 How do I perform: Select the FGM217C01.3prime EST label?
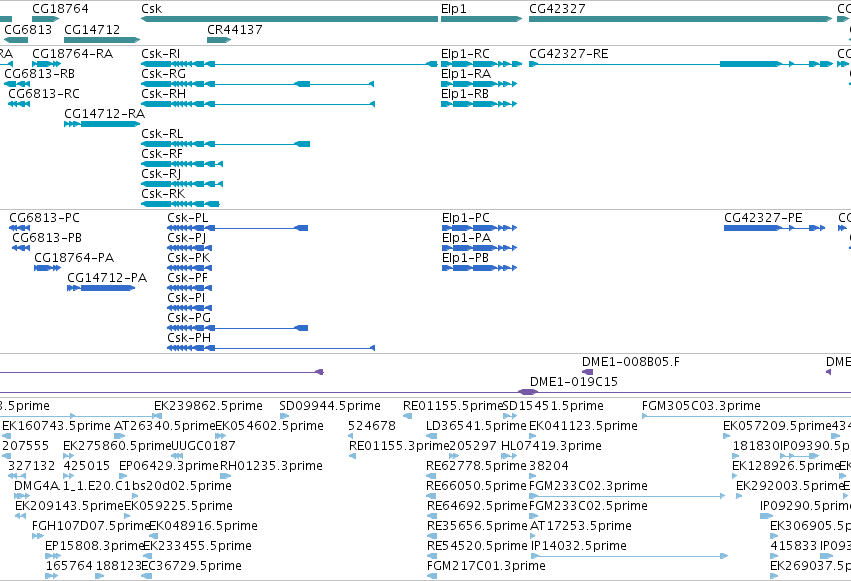click(x=486, y=566)
